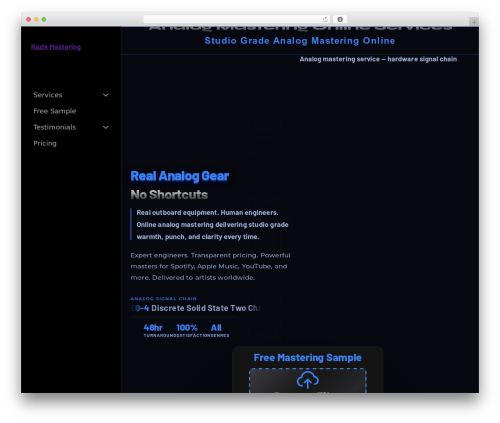Open the Testimonials menu item

(x=55, y=127)
